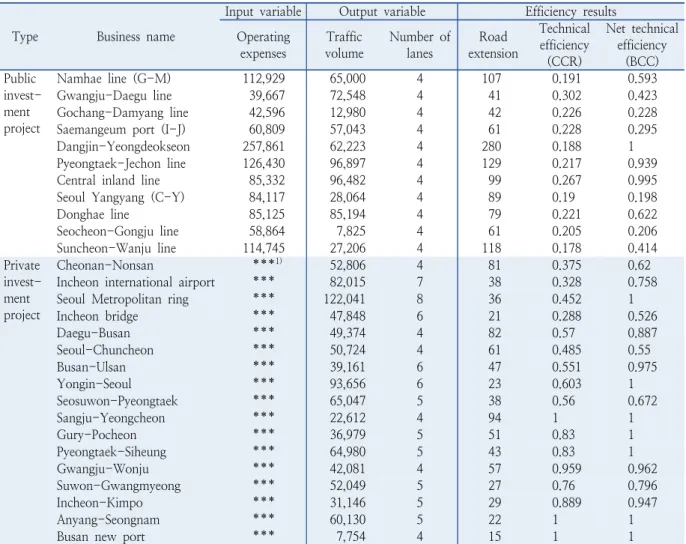Click the 'Seoul Metropolitan ring' row name
The image size is (686, 544).
pyautogui.click(x=122, y=299)
